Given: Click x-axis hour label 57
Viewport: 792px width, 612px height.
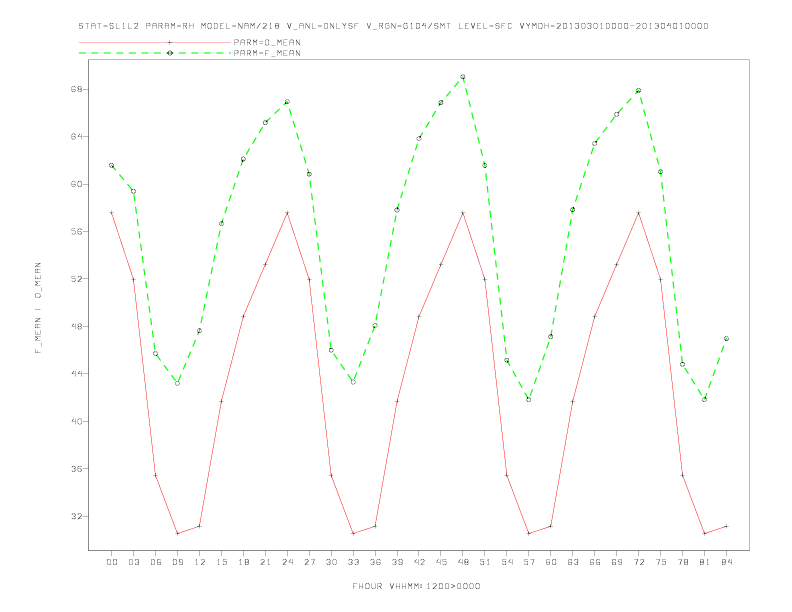Looking at the screenshot, I should click(x=529, y=562).
